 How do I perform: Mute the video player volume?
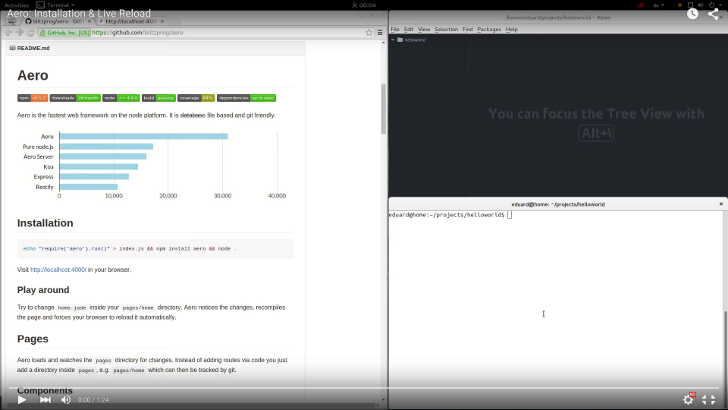pyautogui.click(x=65, y=400)
